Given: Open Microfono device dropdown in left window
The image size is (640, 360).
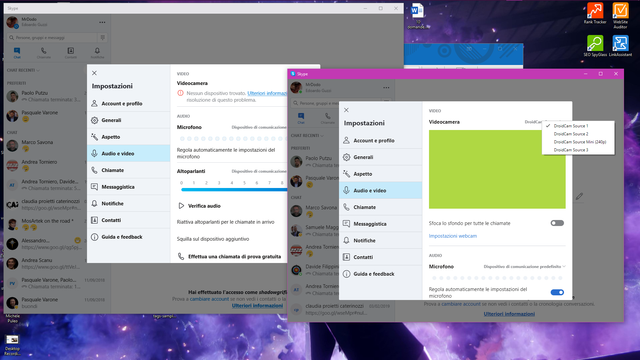Looking at the screenshot, I should tap(259, 127).
